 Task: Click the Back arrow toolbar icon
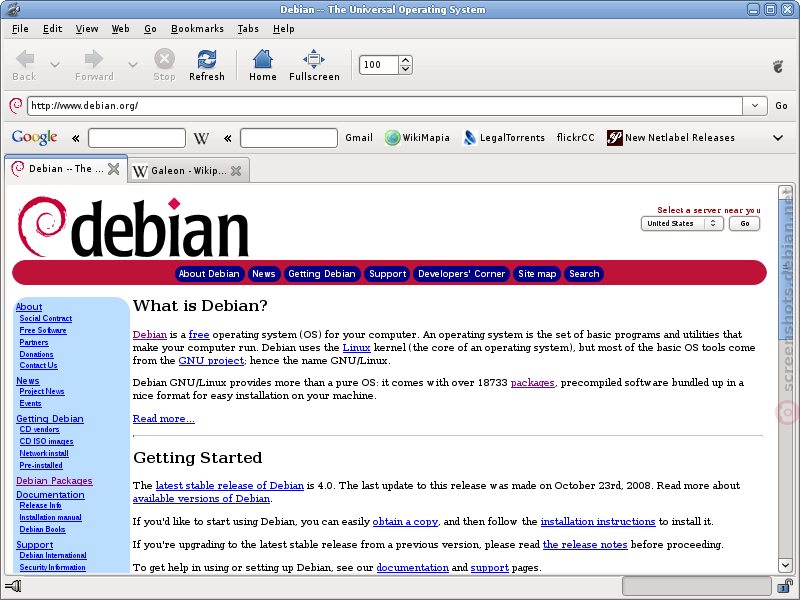point(24,59)
